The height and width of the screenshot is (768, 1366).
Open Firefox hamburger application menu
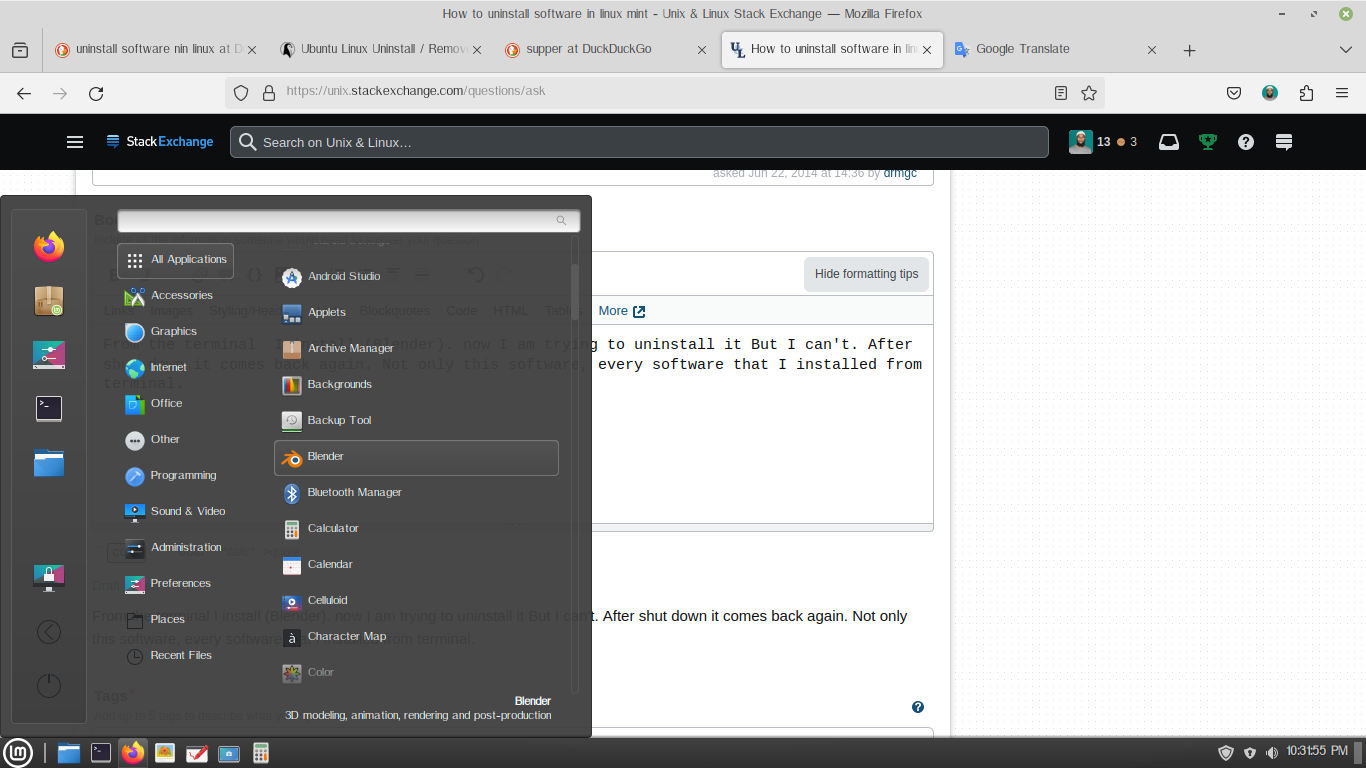pos(1342,93)
